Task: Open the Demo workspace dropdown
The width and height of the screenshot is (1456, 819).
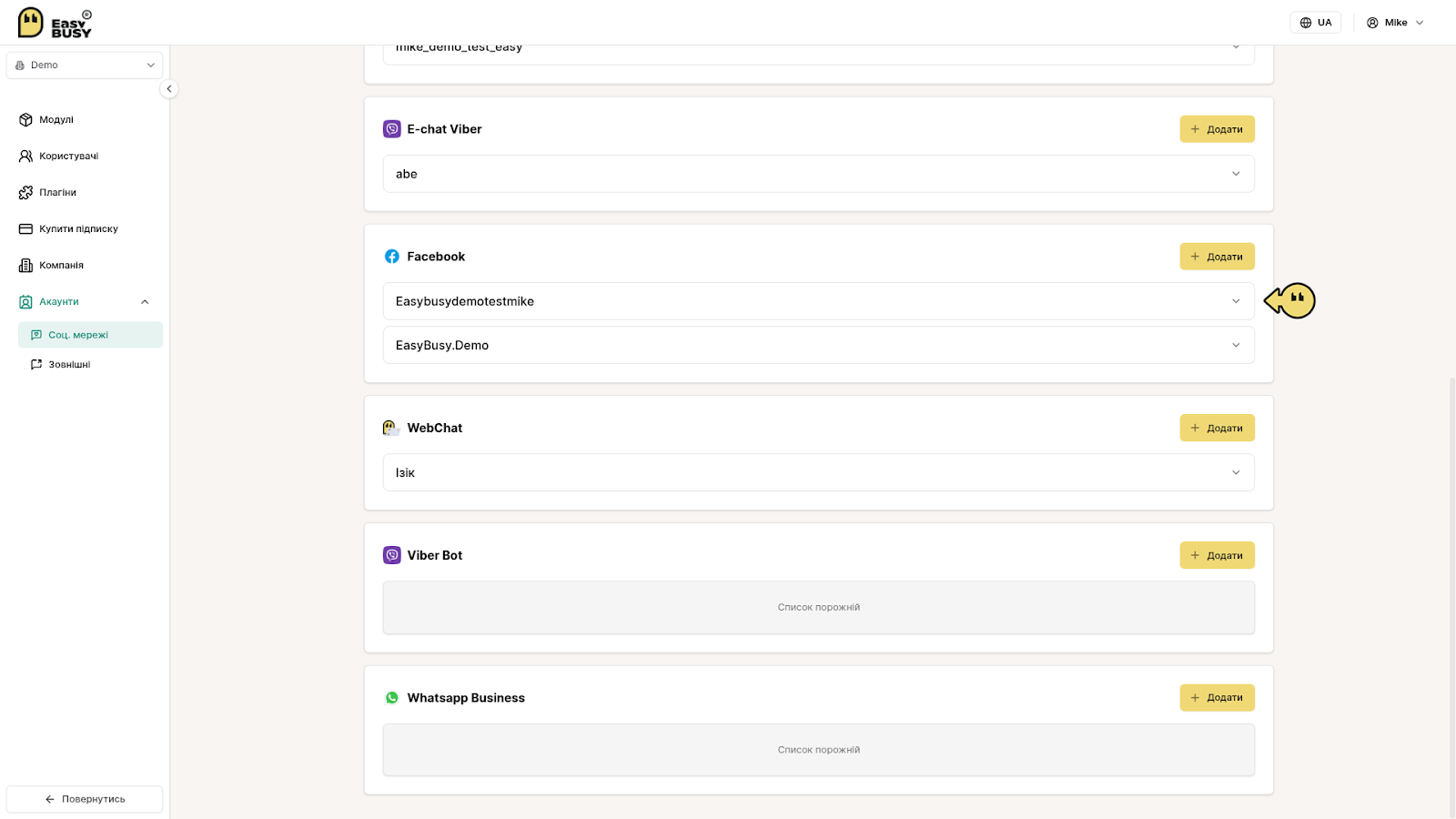Action: pyautogui.click(x=85, y=66)
